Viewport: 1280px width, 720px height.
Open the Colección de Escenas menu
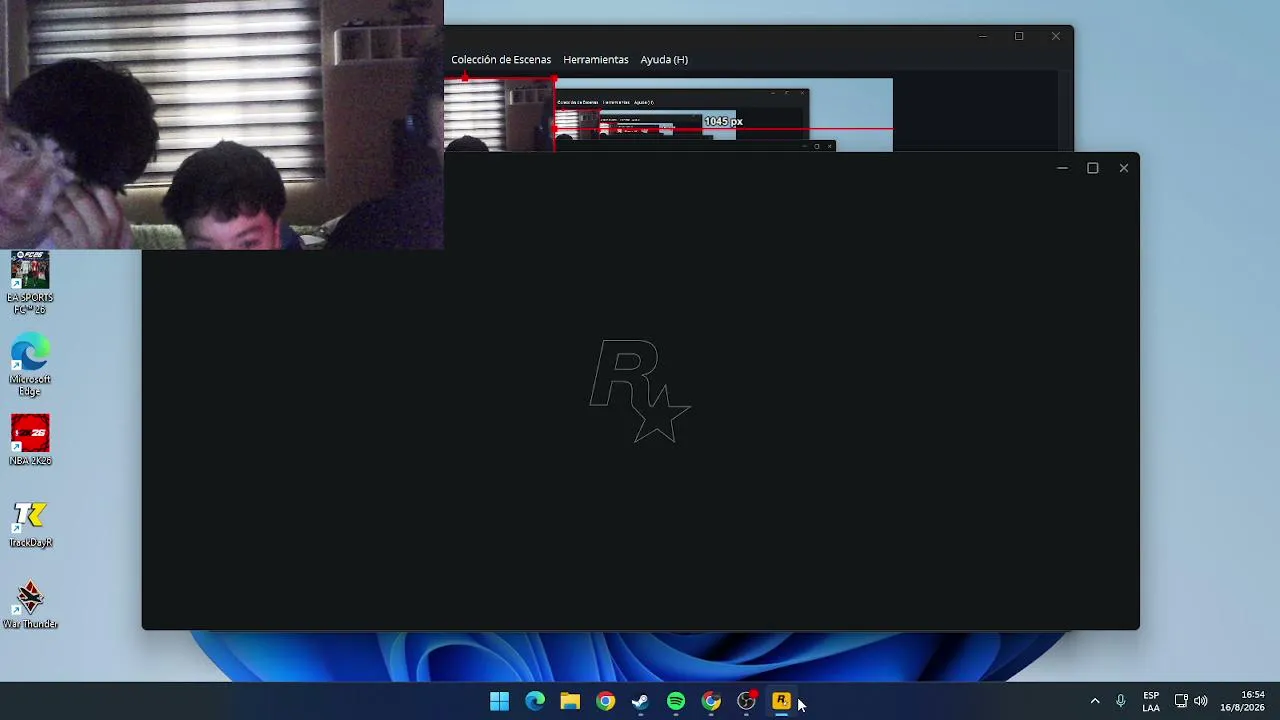pyautogui.click(x=501, y=60)
